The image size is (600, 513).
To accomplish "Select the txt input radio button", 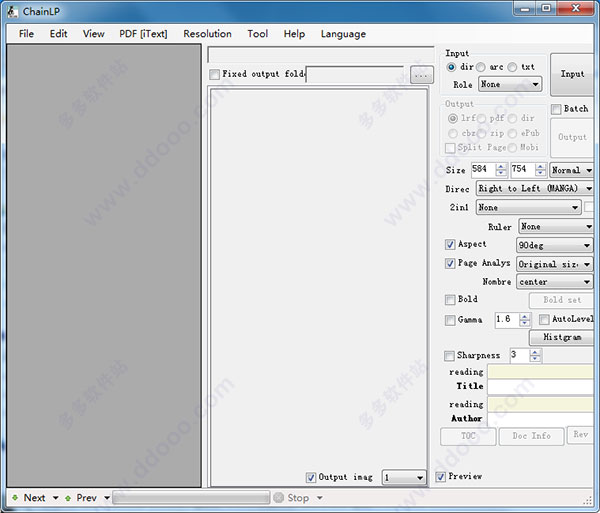I will (512, 67).
